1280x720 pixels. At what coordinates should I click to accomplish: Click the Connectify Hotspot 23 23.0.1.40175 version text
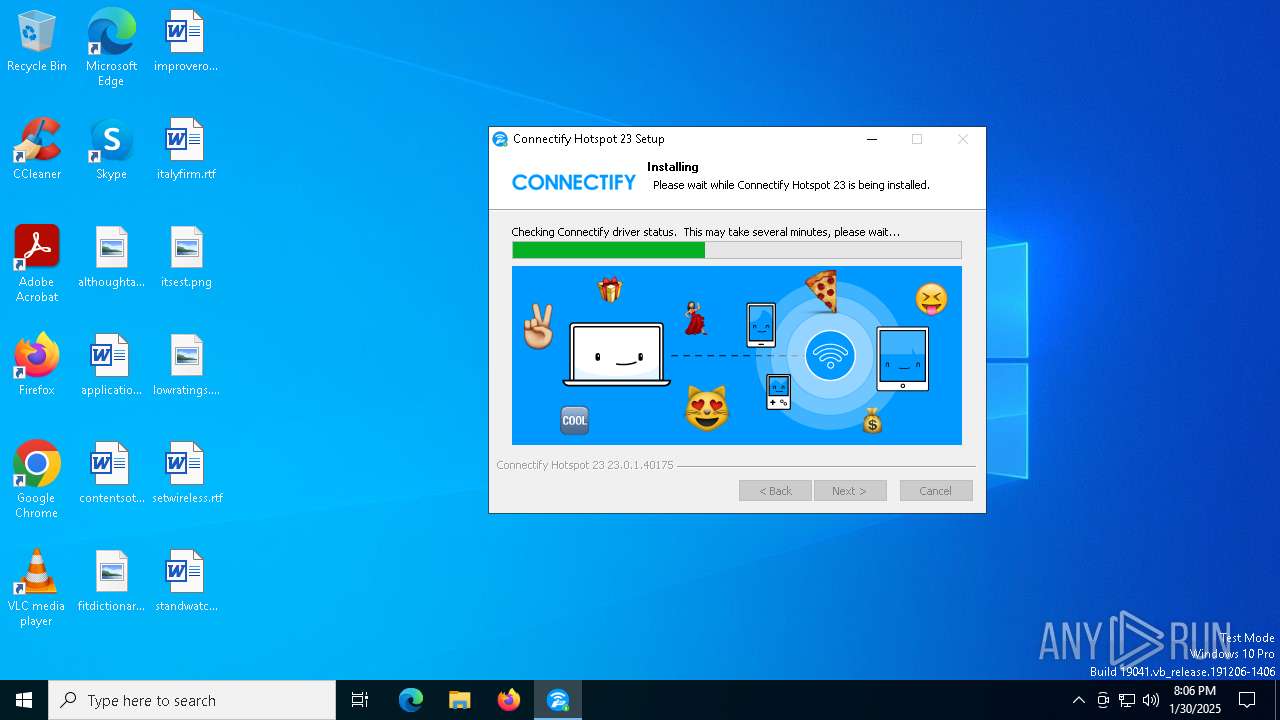coord(585,465)
